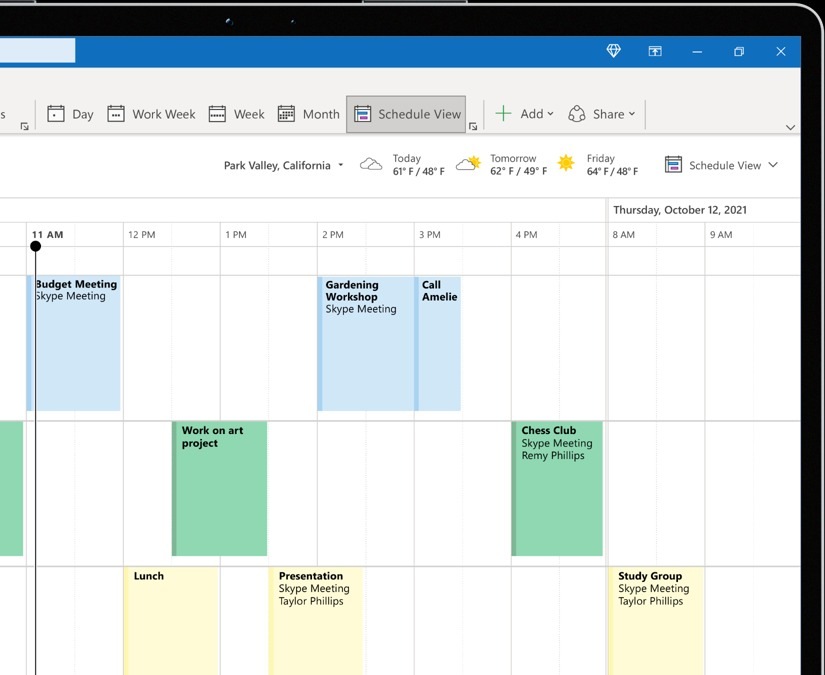Click Friday's sunny weather icon
The width and height of the screenshot is (825, 675).
click(566, 164)
